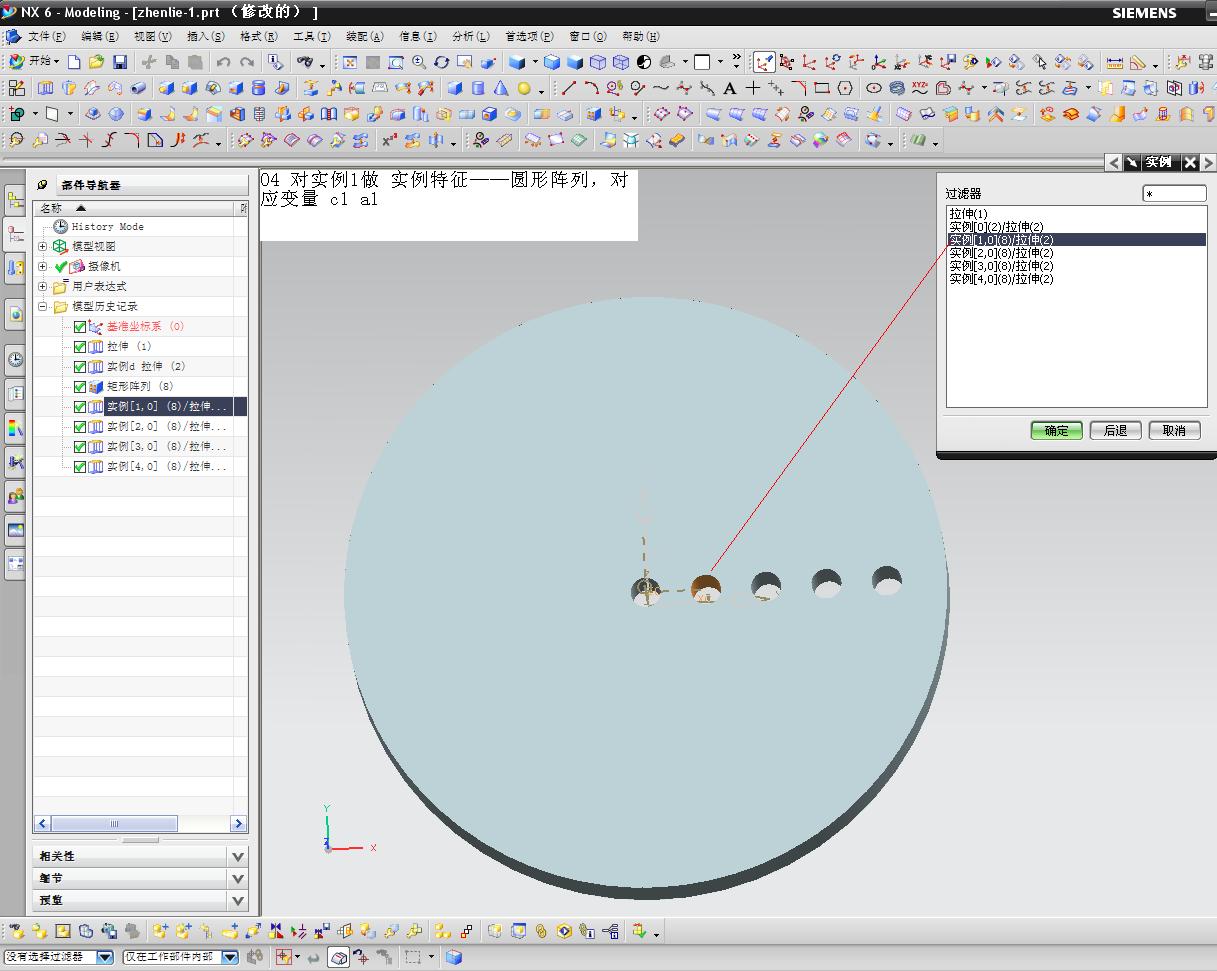Click the New file icon
The height and width of the screenshot is (971, 1217).
(x=74, y=62)
